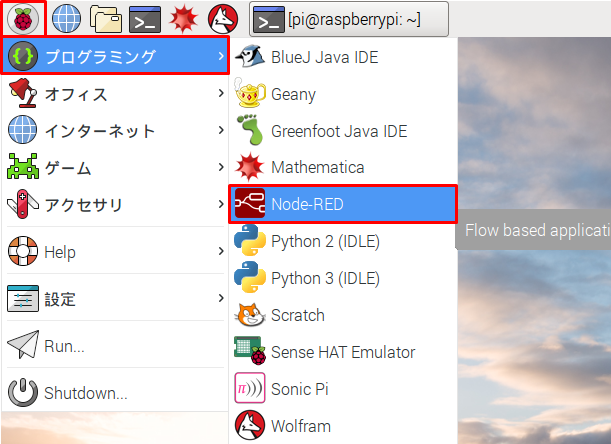Expand the Help submenu arrow
This screenshot has width=611, height=444.
(x=221, y=251)
